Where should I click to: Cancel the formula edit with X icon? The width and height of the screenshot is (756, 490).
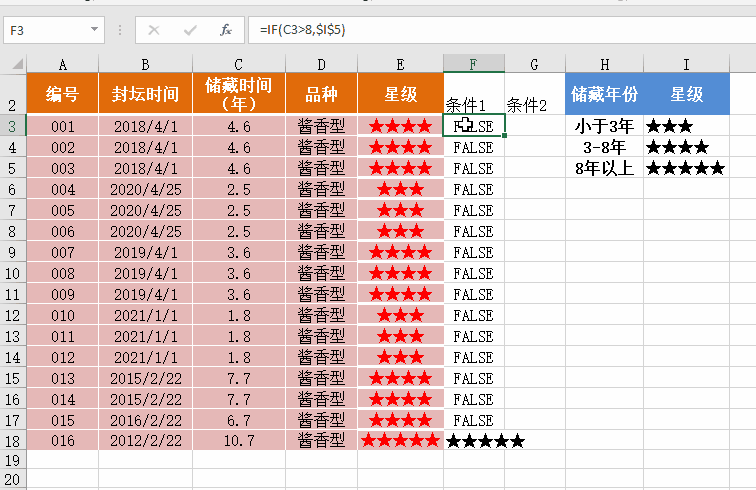click(154, 30)
